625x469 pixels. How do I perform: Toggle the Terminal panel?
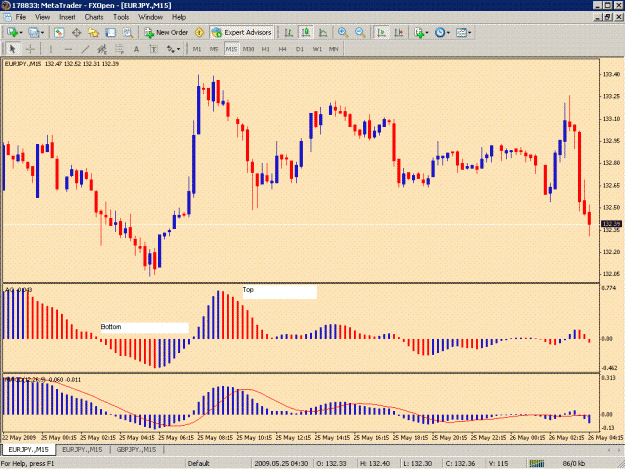[x=110, y=33]
